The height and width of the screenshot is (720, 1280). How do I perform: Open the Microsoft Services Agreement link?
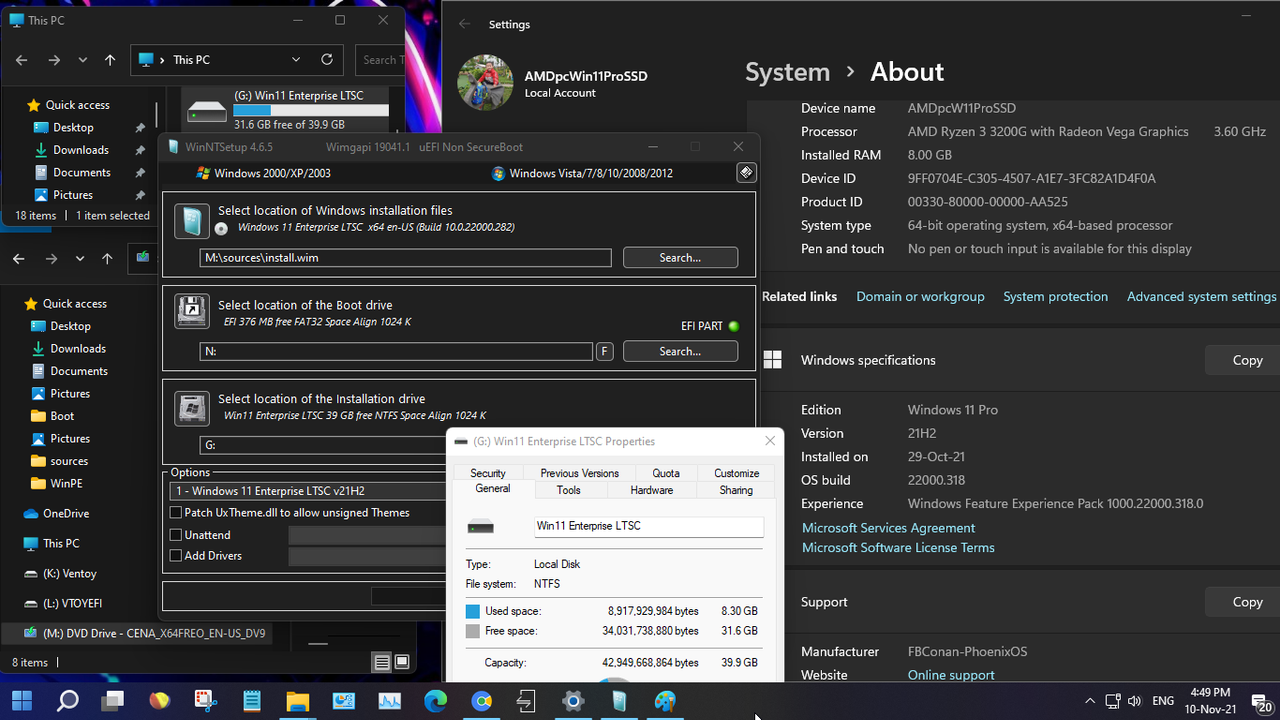pos(888,528)
